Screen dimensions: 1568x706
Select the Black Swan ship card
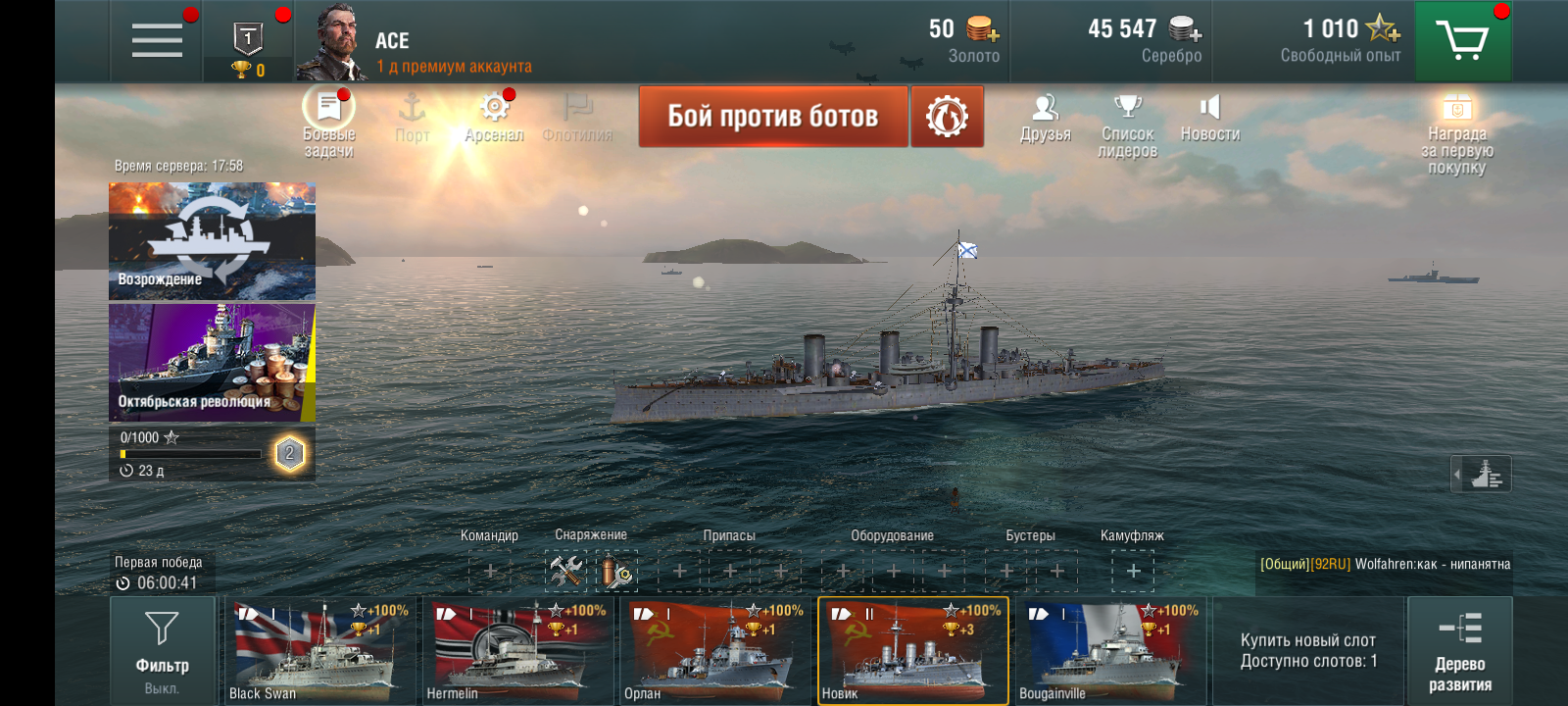pos(320,651)
